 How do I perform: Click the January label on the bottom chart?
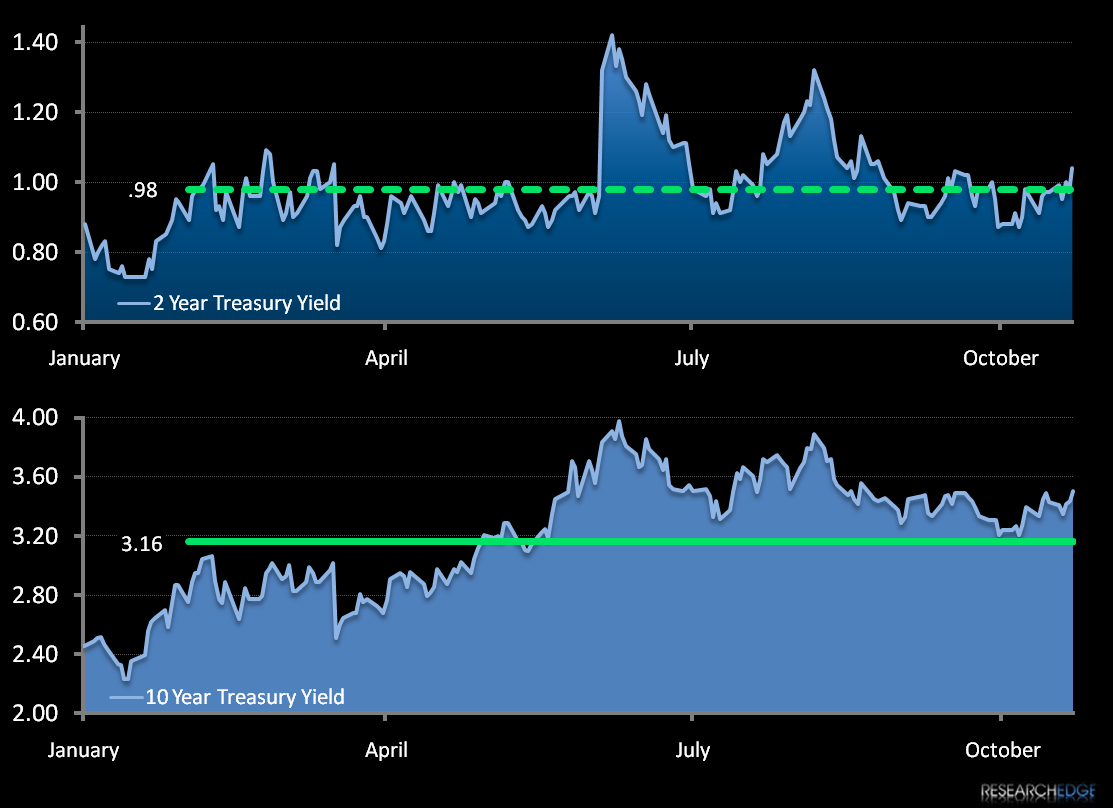pyautogui.click(x=84, y=749)
